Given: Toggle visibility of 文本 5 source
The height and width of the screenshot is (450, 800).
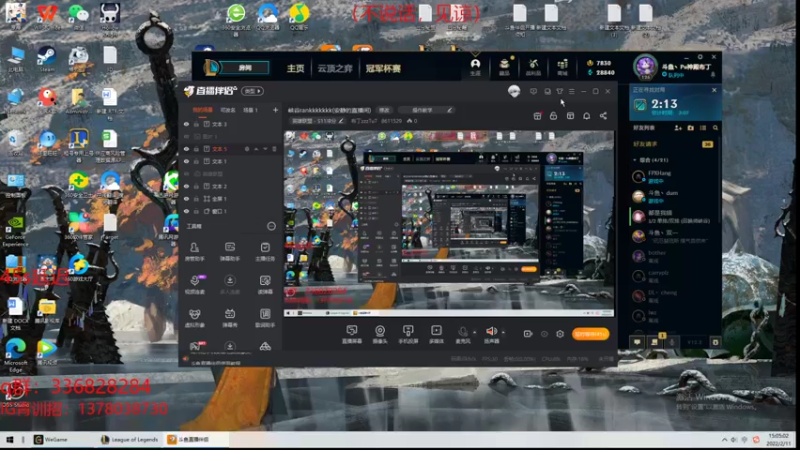Looking at the screenshot, I should click(x=186, y=149).
